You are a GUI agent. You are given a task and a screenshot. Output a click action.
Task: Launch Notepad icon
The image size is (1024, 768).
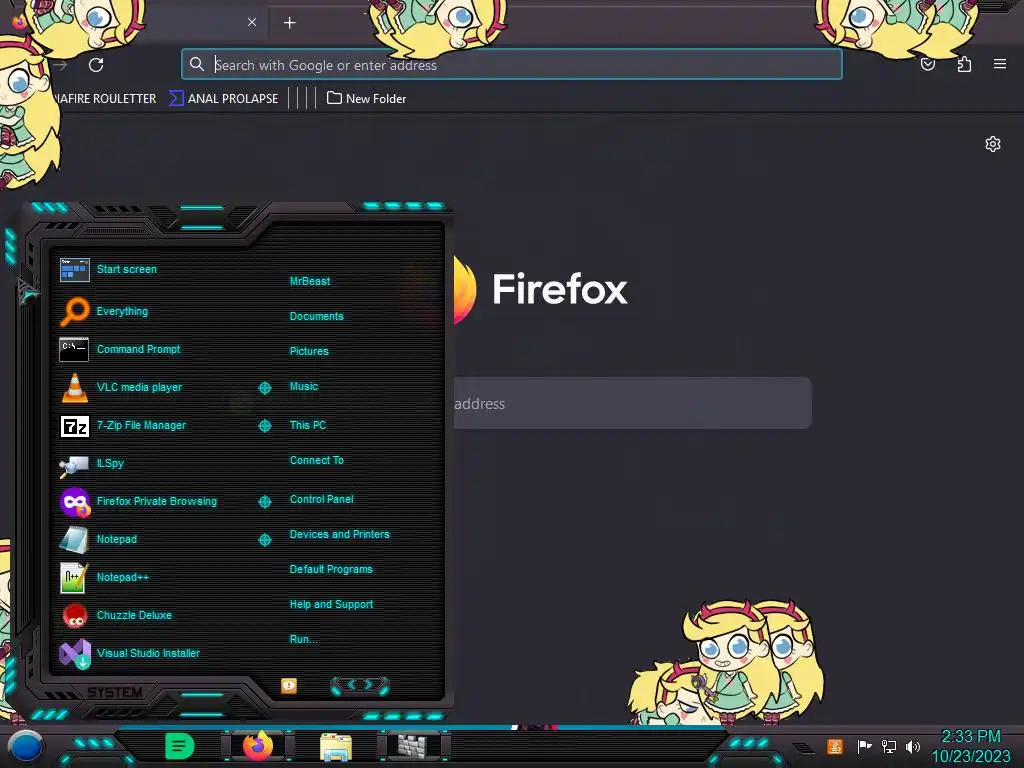[74, 540]
